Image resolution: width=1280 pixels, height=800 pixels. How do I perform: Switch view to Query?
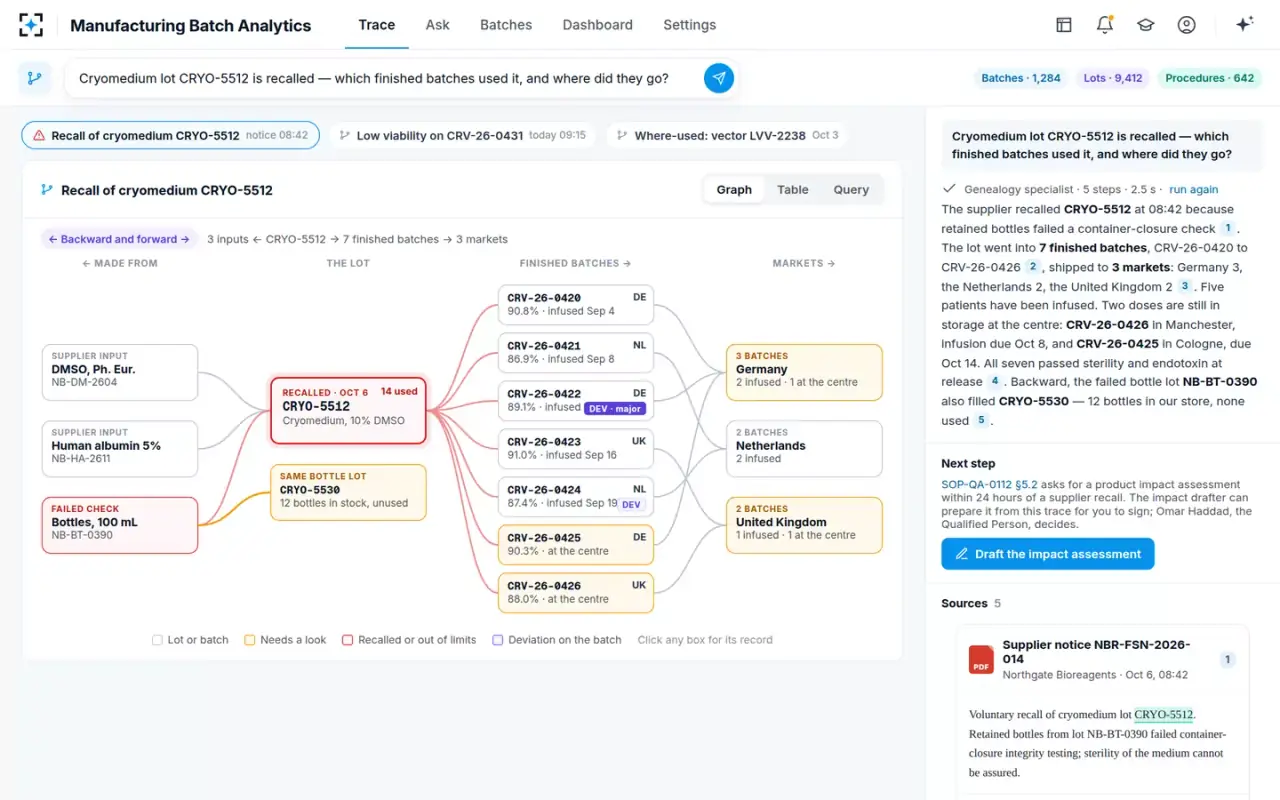point(851,190)
